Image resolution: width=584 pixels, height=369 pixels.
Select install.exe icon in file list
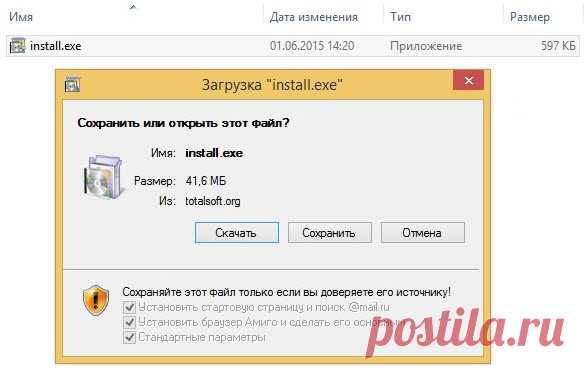click(17, 46)
